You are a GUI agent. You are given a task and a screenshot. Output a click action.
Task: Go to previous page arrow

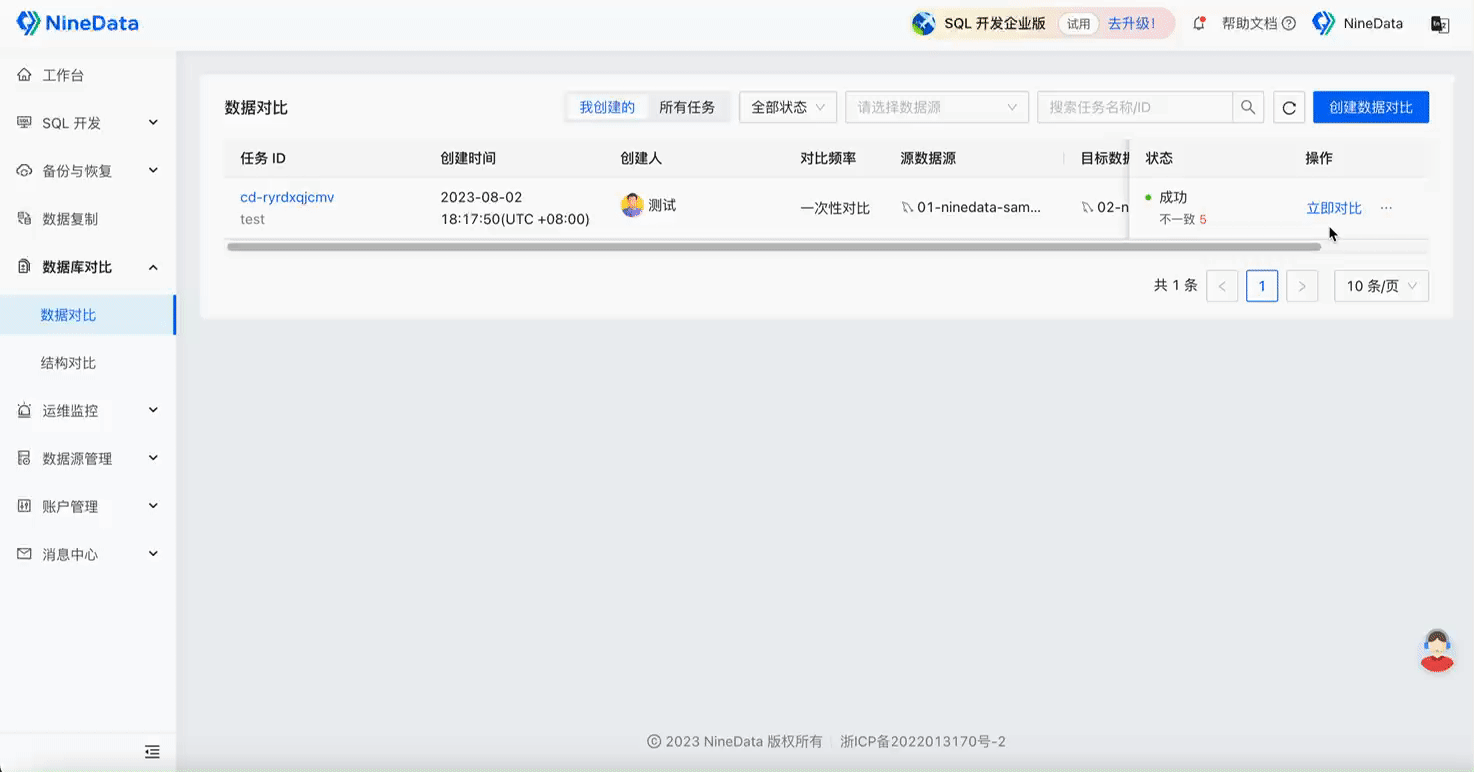pyautogui.click(x=1222, y=286)
